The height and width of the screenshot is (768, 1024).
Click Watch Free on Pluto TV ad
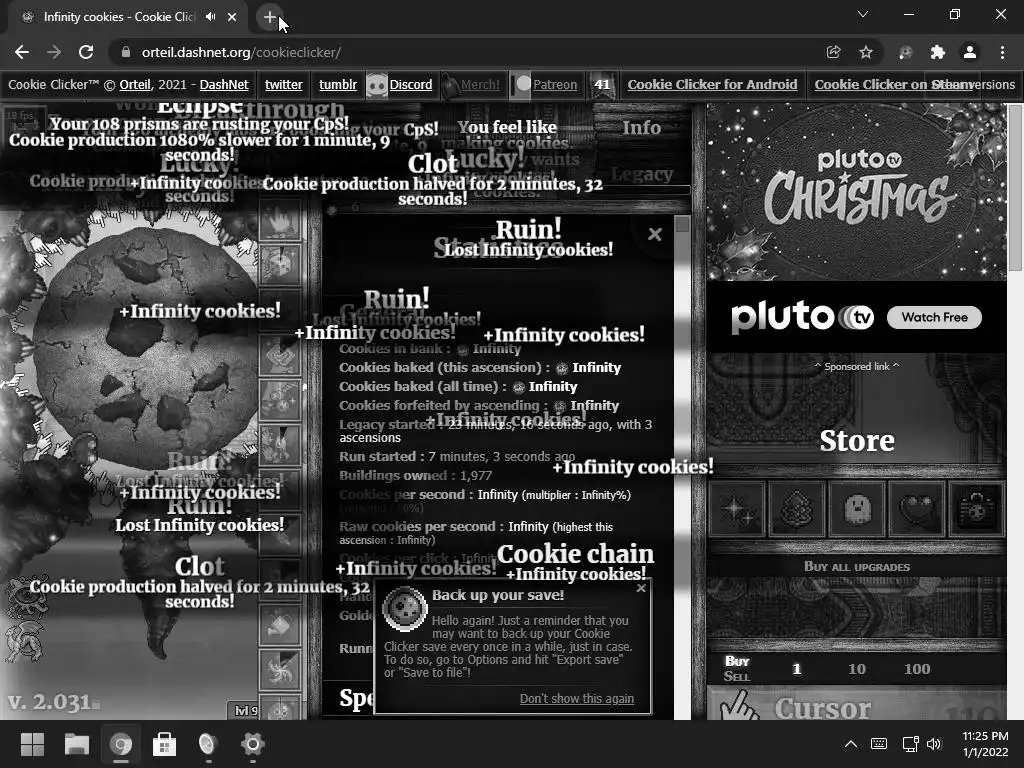click(934, 317)
